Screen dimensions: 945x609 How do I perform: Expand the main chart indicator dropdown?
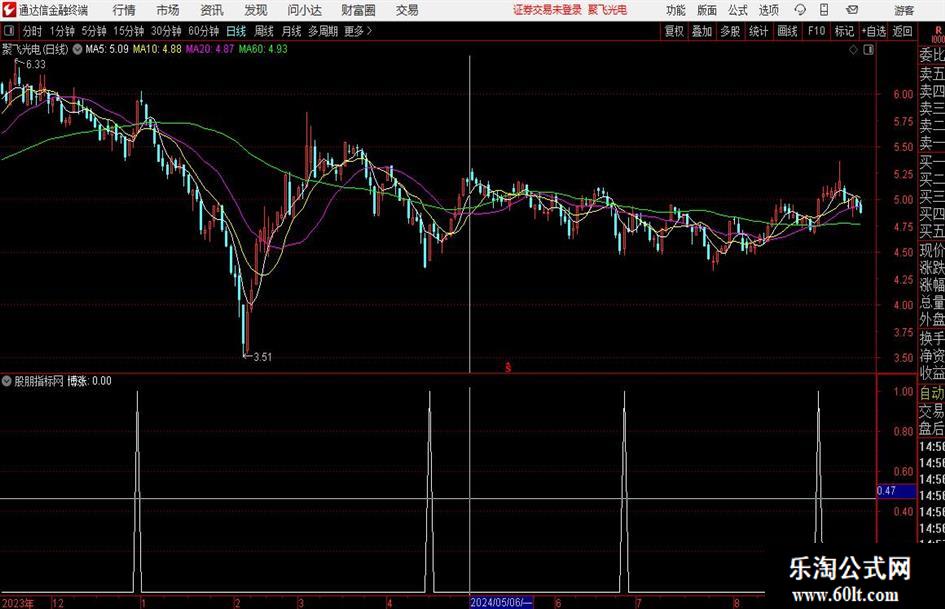(x=77, y=49)
